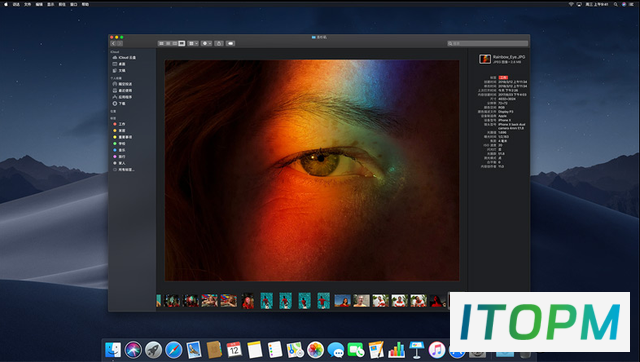Open Launchpad from the Dock

(153, 350)
